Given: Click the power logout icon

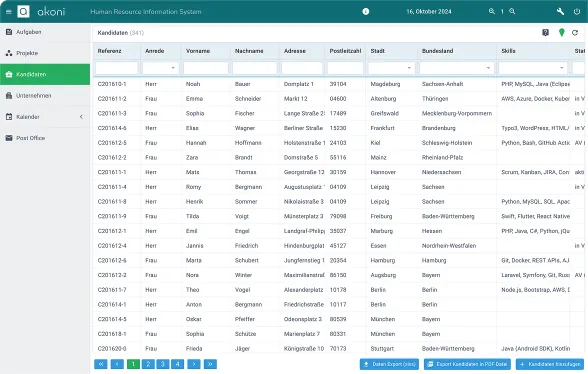Looking at the screenshot, I should pyautogui.click(x=577, y=12).
